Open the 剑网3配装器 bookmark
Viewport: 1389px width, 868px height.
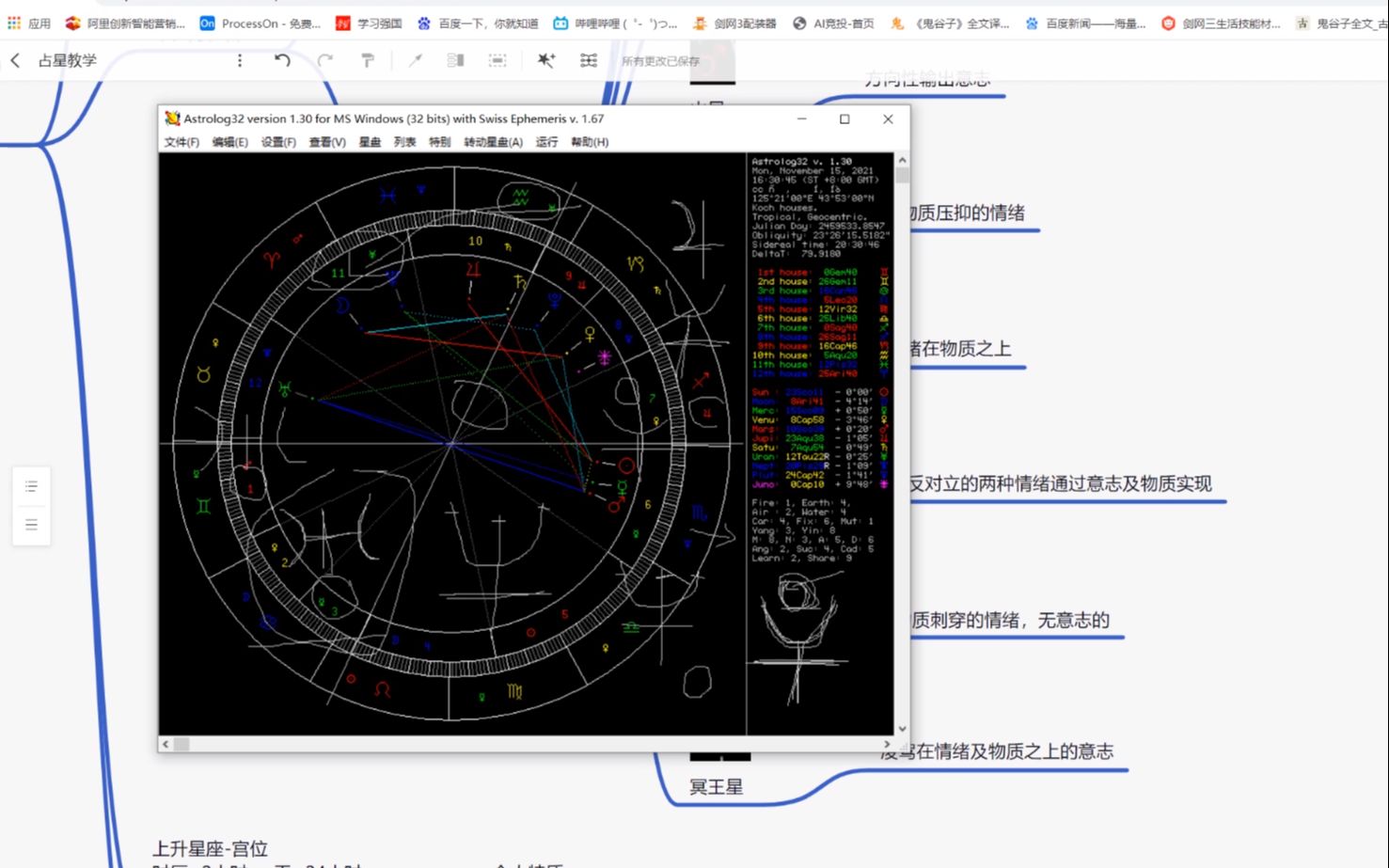coord(734,24)
